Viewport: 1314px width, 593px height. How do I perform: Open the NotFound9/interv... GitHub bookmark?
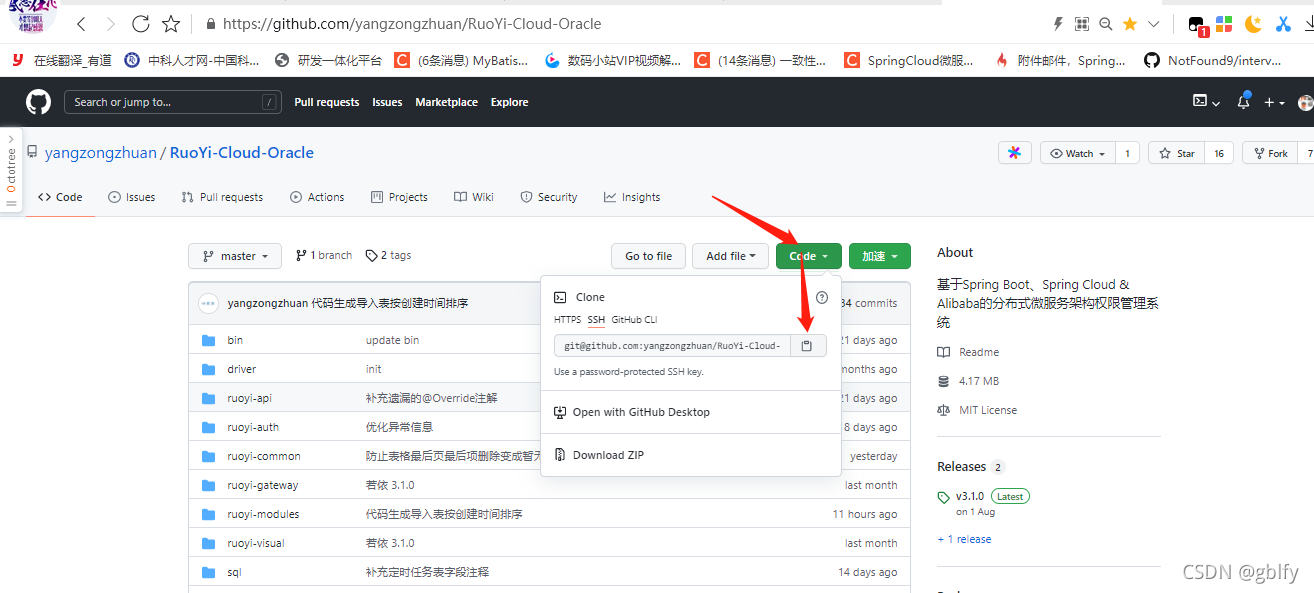(1213, 60)
